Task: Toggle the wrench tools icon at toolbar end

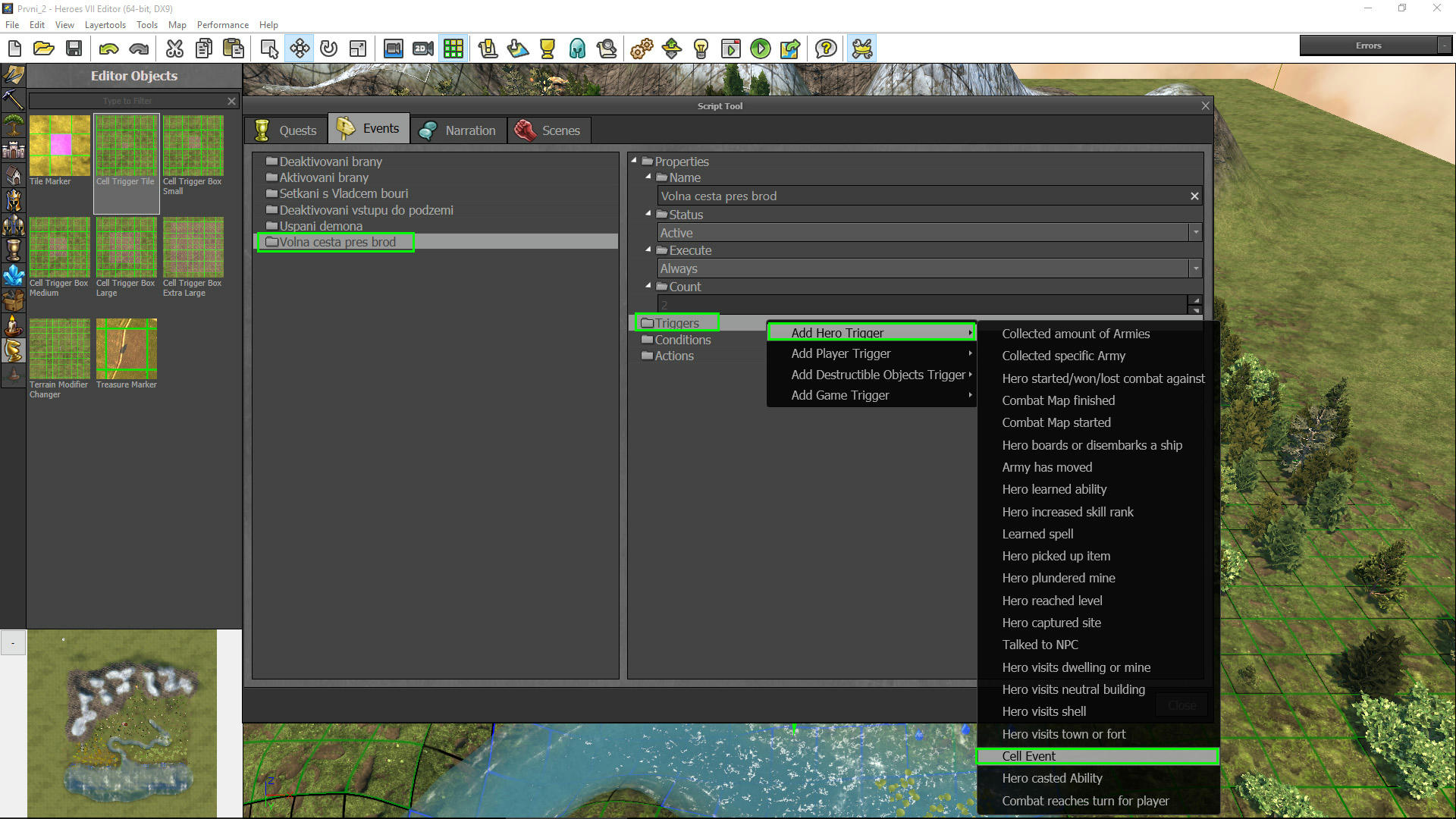Action: tap(862, 49)
